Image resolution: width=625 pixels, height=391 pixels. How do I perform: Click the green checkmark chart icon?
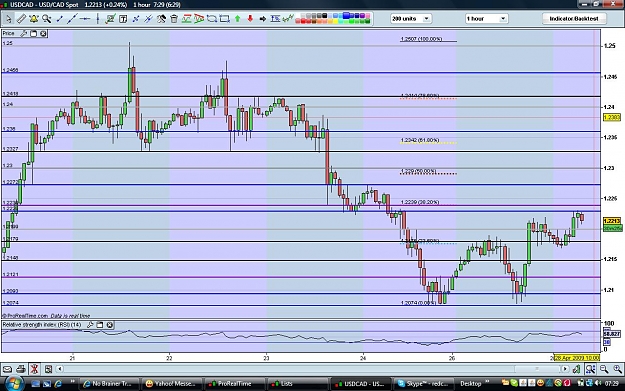click(110, 19)
